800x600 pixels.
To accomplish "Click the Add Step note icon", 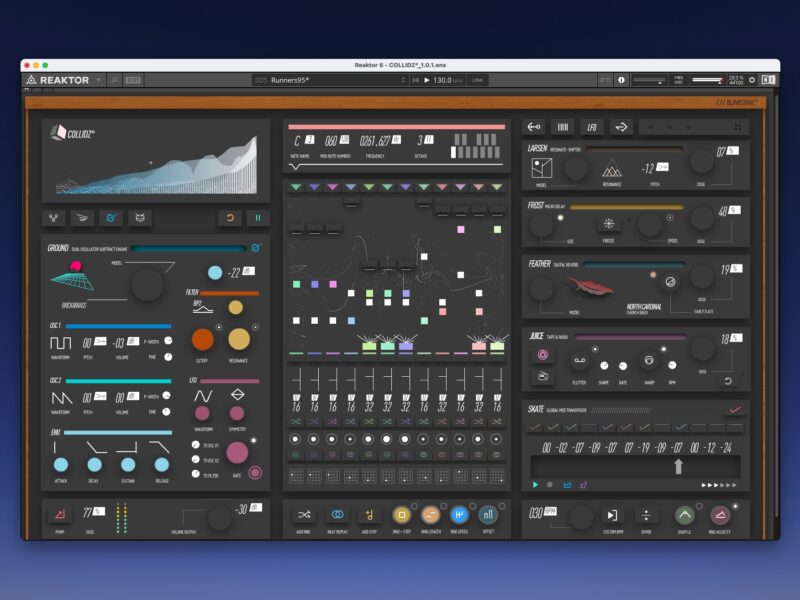I will click(368, 514).
